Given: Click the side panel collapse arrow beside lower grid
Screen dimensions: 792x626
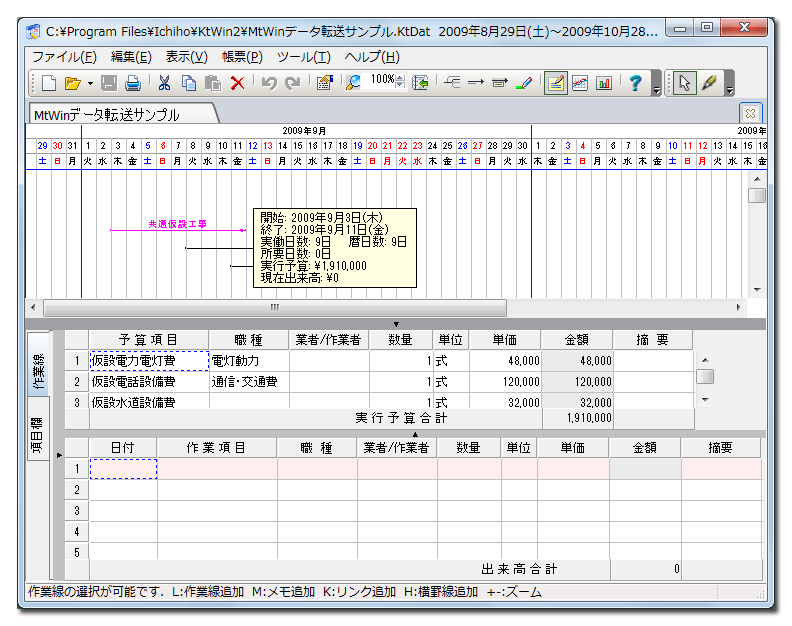Looking at the screenshot, I should pyautogui.click(x=59, y=455).
